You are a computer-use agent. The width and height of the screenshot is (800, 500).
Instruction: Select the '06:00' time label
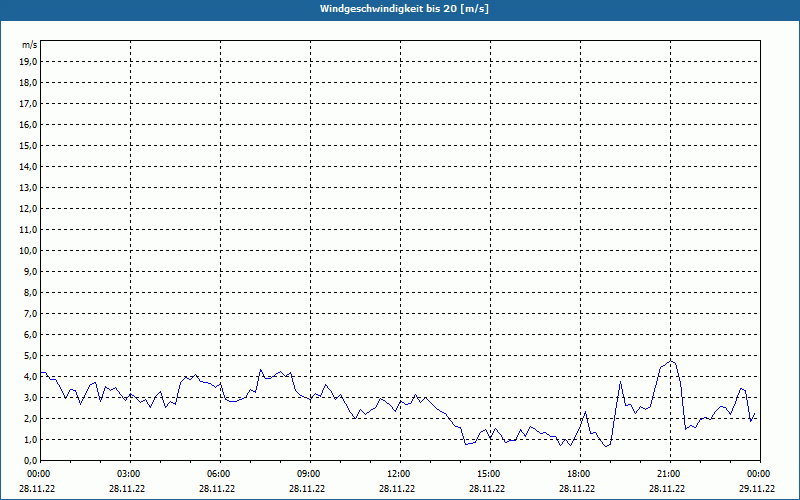pyautogui.click(x=220, y=474)
